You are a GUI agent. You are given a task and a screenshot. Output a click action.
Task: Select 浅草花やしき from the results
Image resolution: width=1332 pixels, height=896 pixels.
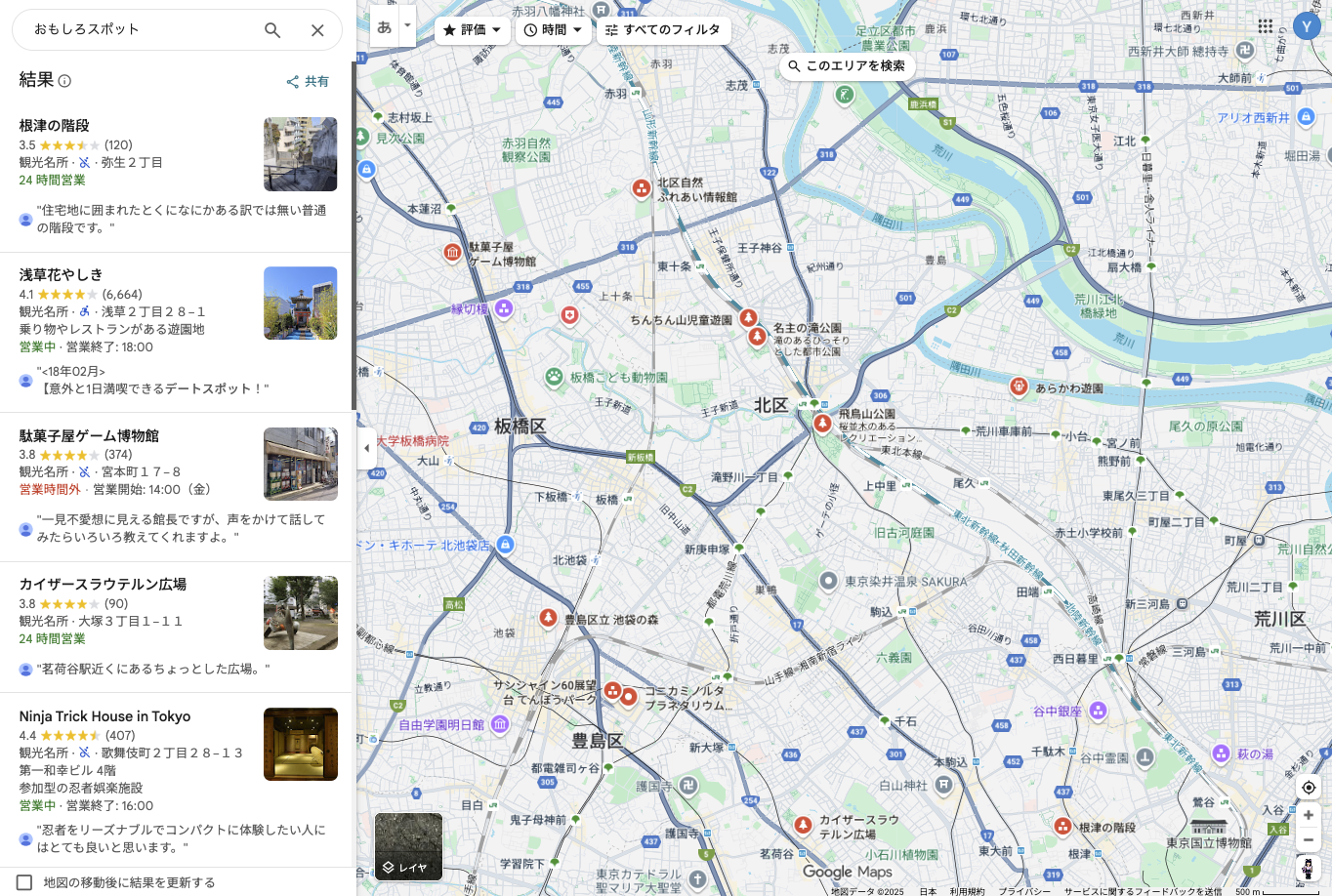[x=61, y=275]
